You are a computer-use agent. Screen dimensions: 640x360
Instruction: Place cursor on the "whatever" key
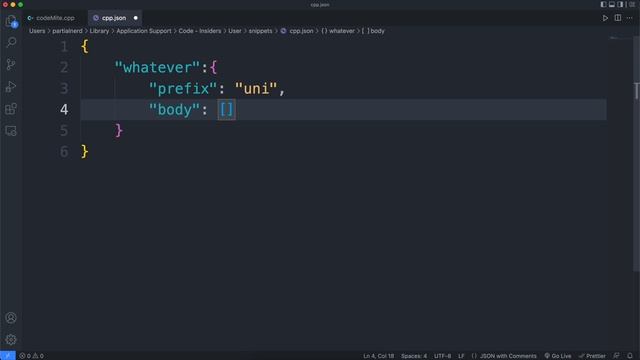point(158,67)
